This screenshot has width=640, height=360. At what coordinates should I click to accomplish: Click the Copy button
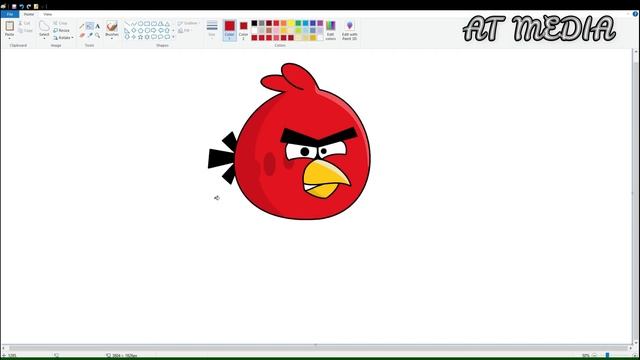(25, 31)
